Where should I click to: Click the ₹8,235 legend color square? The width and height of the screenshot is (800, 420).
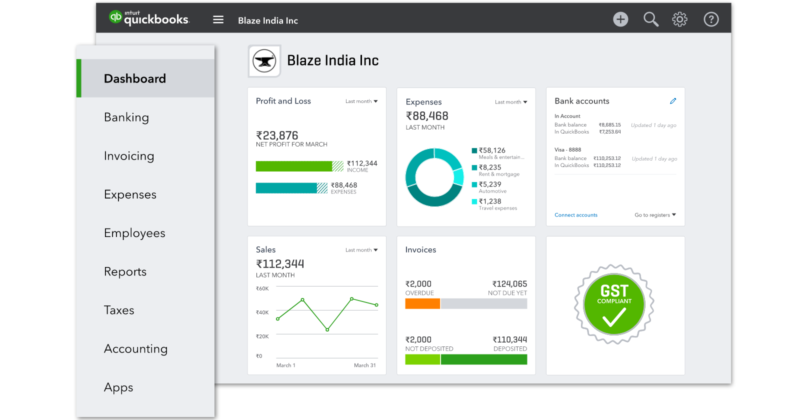(x=474, y=167)
